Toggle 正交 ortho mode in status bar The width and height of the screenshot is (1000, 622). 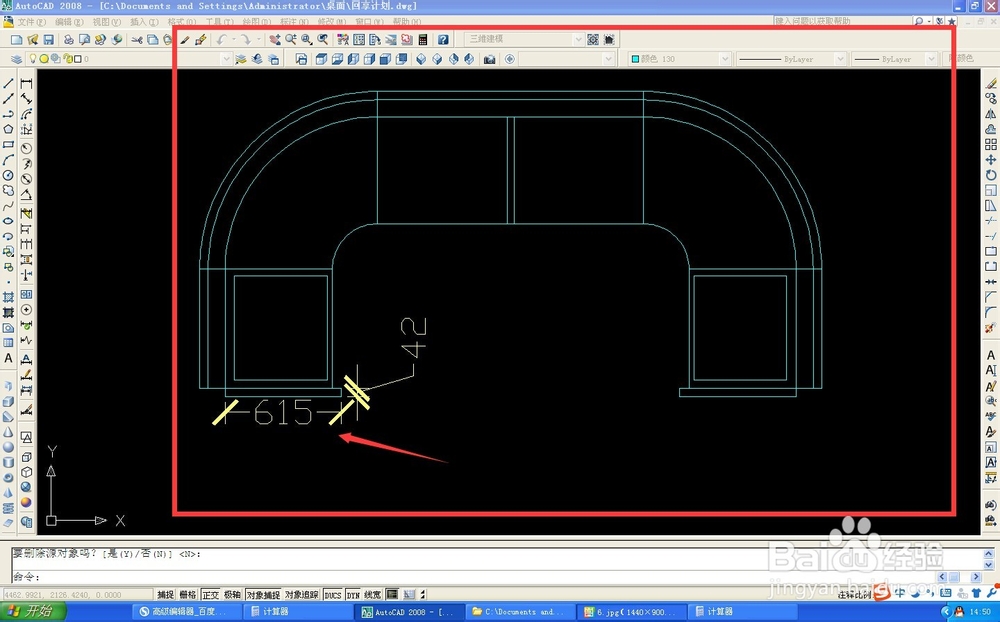[210, 595]
